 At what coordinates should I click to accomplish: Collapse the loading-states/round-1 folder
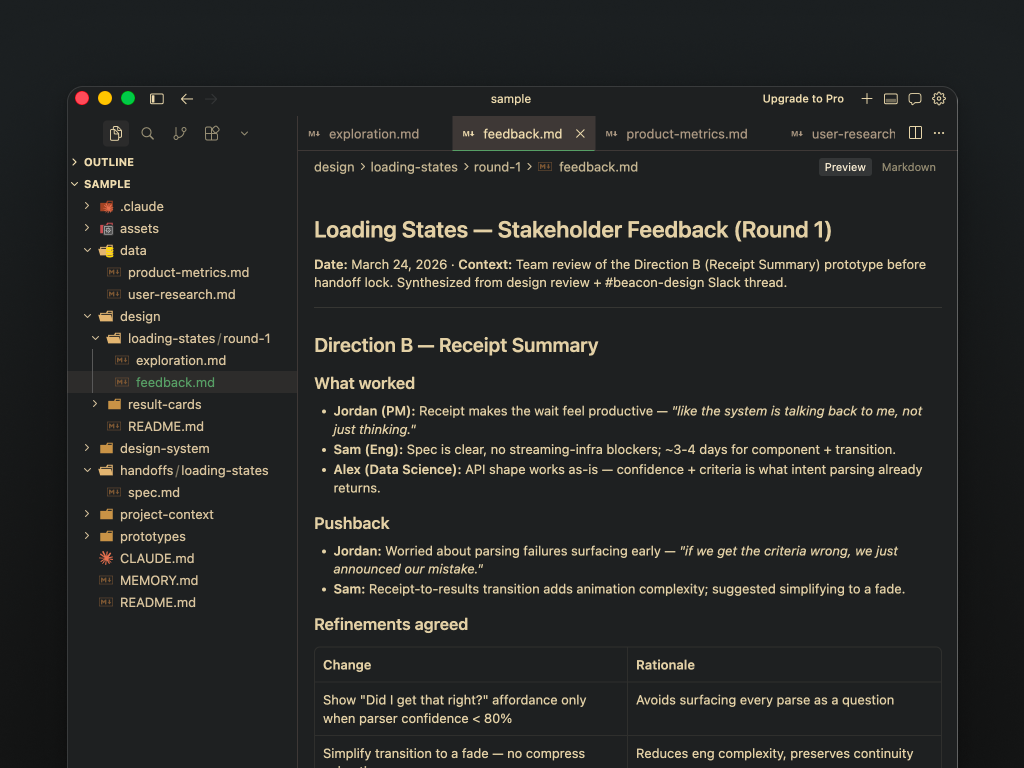(183, 338)
